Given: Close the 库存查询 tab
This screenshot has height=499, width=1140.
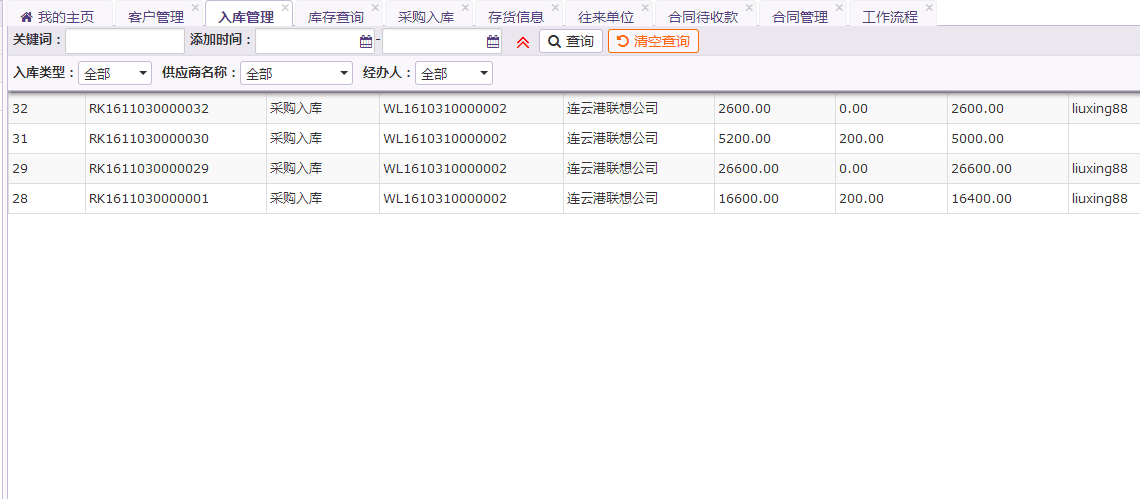Looking at the screenshot, I should (375, 8).
